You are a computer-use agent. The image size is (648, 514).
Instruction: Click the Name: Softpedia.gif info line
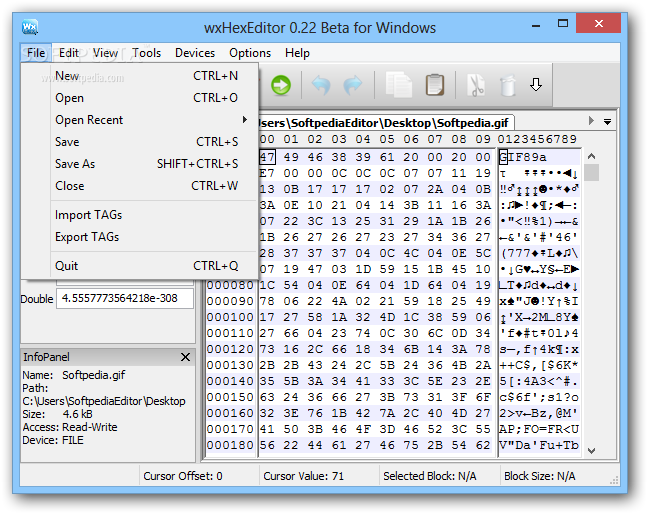click(x=74, y=375)
